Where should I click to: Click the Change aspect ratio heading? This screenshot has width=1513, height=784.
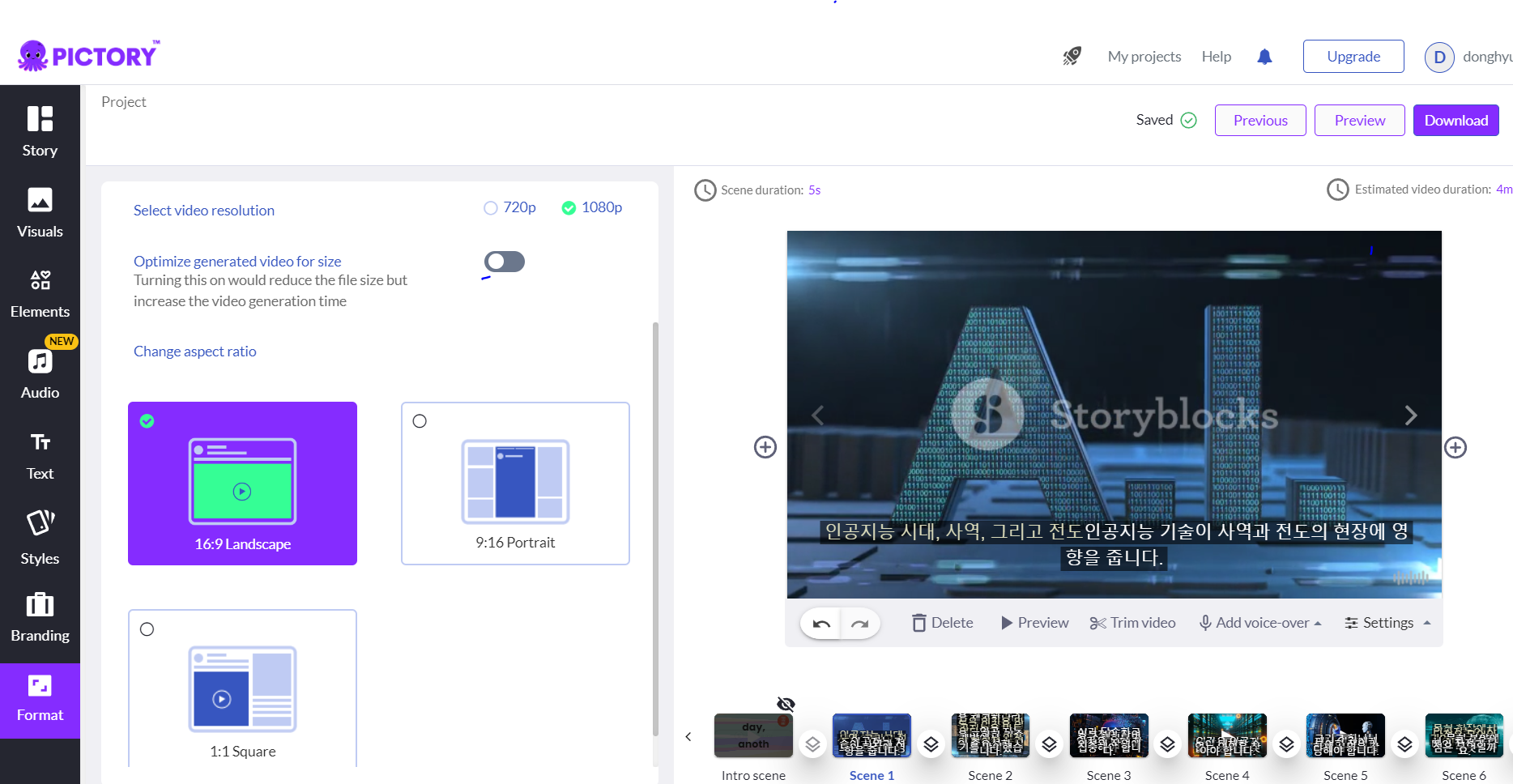(x=195, y=352)
